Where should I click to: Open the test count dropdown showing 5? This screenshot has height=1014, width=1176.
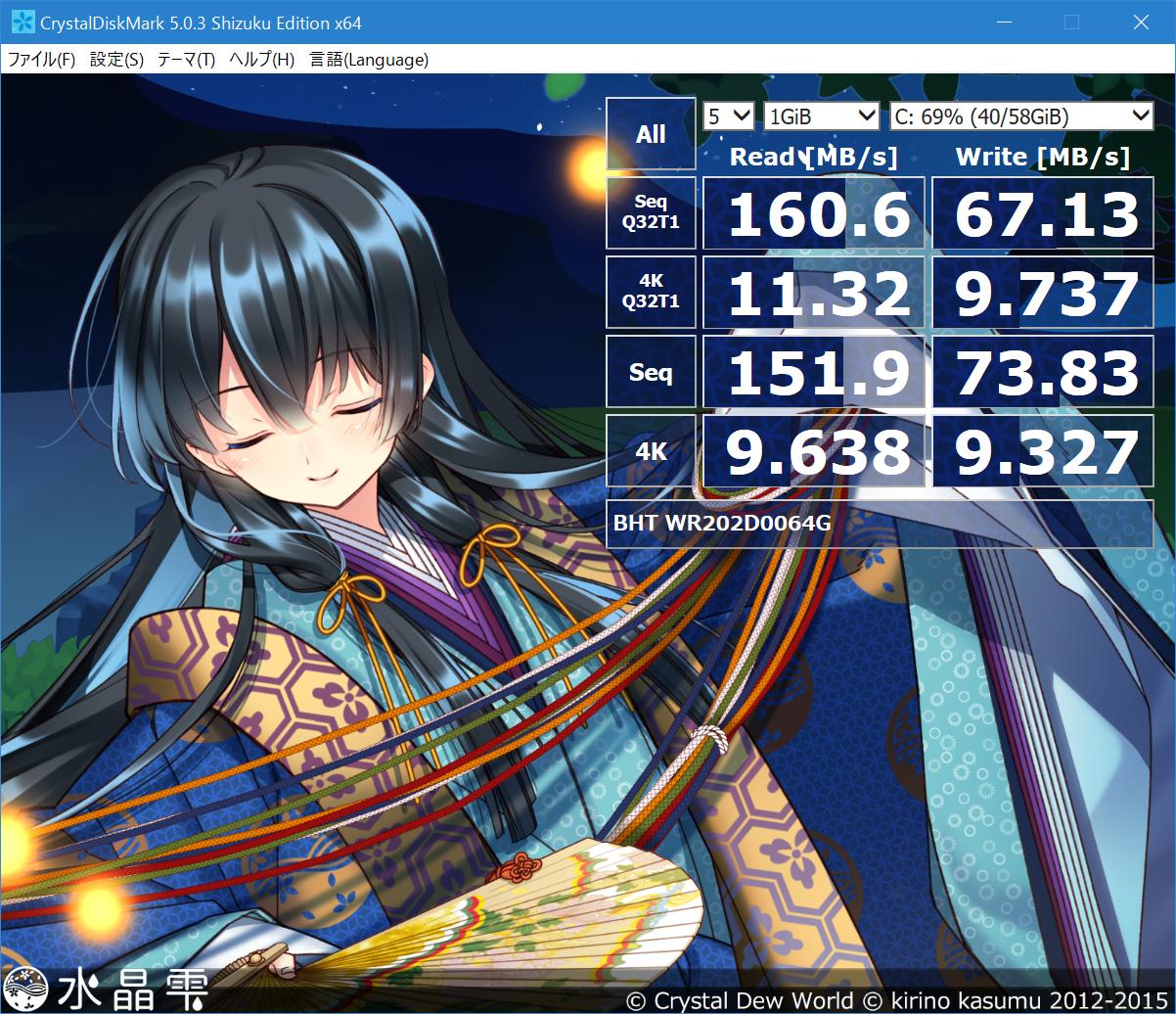pos(729,116)
